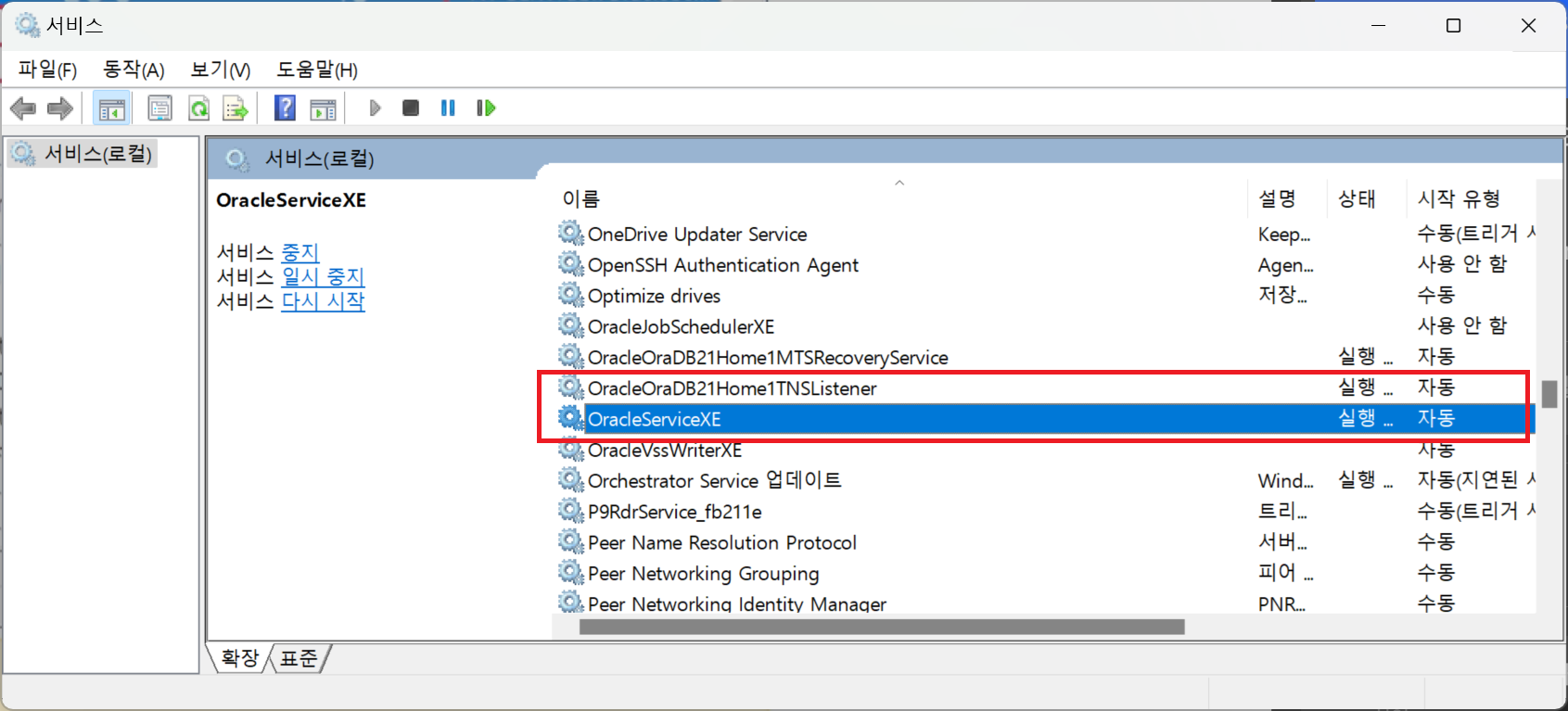
Task: Sort by the 이름 column header
Action: tap(581, 198)
